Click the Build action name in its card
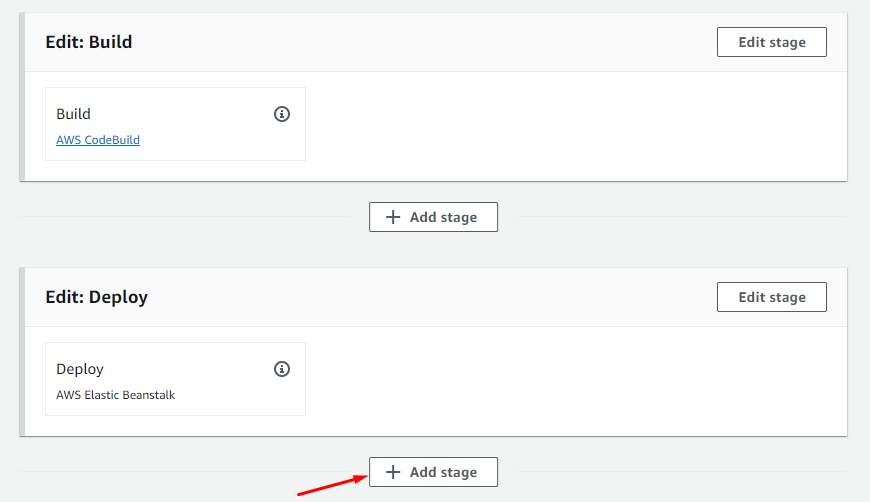Image resolution: width=870 pixels, height=502 pixels. click(73, 114)
